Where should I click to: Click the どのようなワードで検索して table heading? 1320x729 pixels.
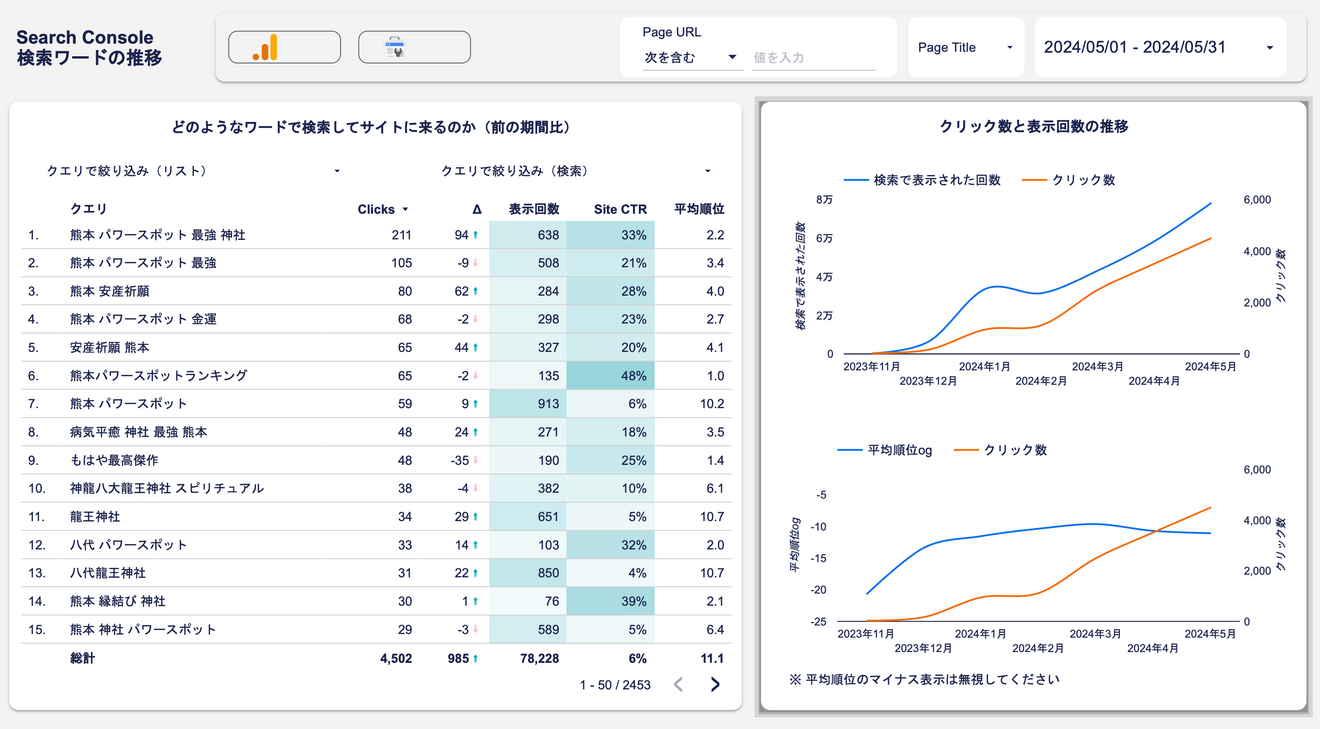tap(371, 127)
